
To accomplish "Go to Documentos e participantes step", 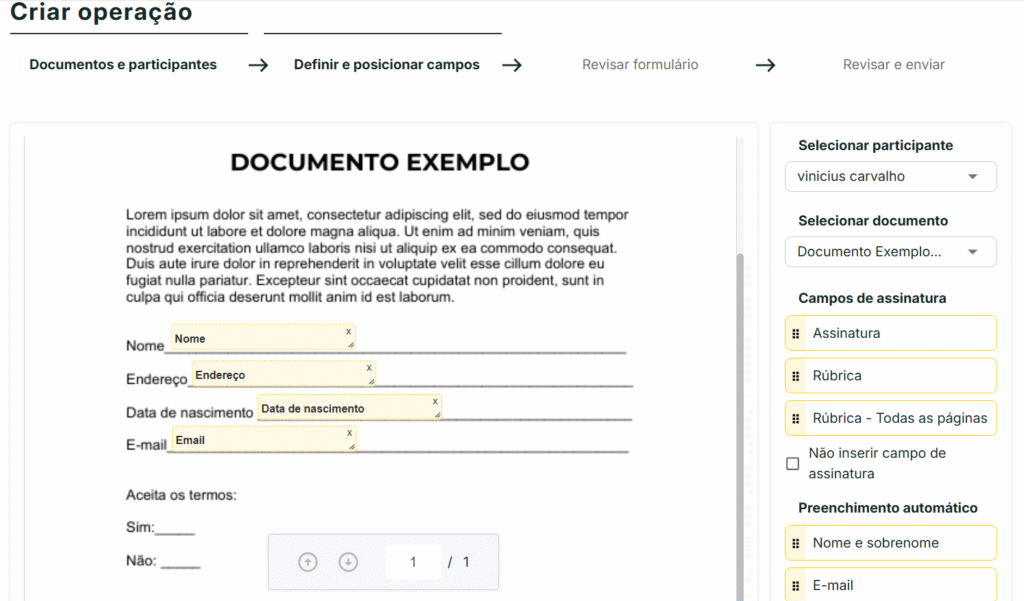I will pyautogui.click(x=123, y=65).
